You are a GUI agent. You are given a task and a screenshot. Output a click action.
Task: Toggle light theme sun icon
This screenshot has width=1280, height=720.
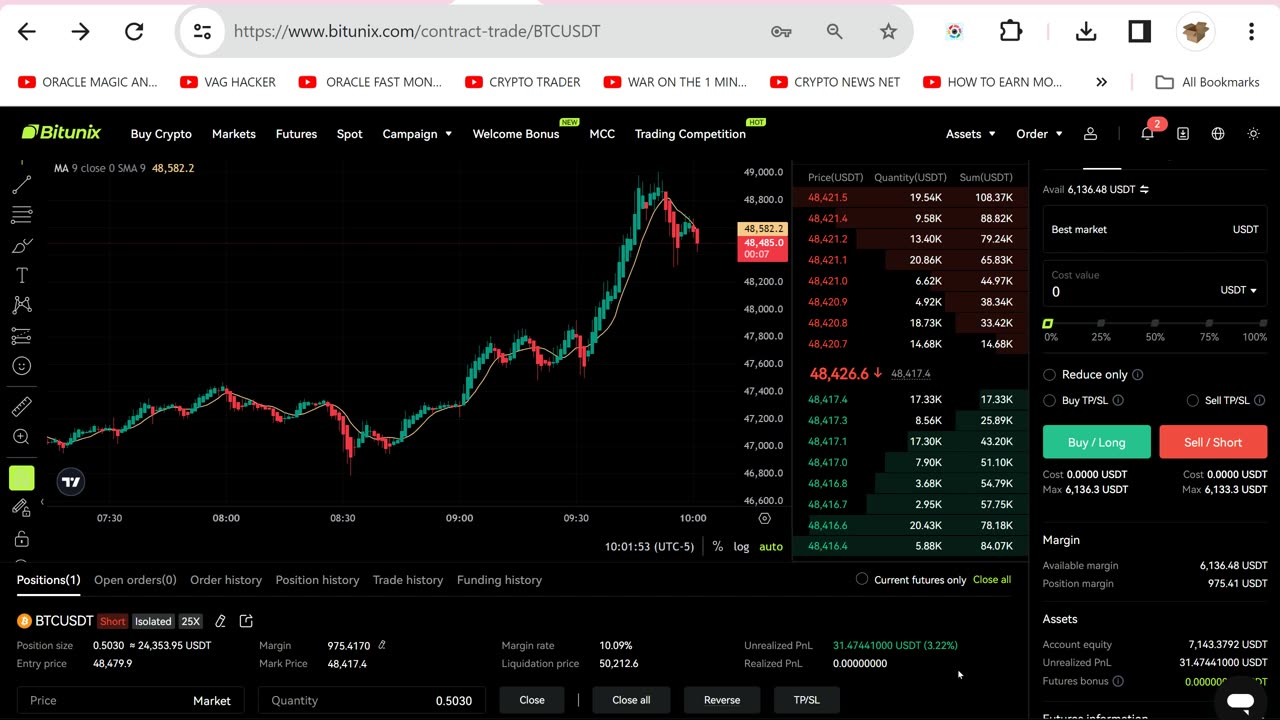[x=1253, y=133]
